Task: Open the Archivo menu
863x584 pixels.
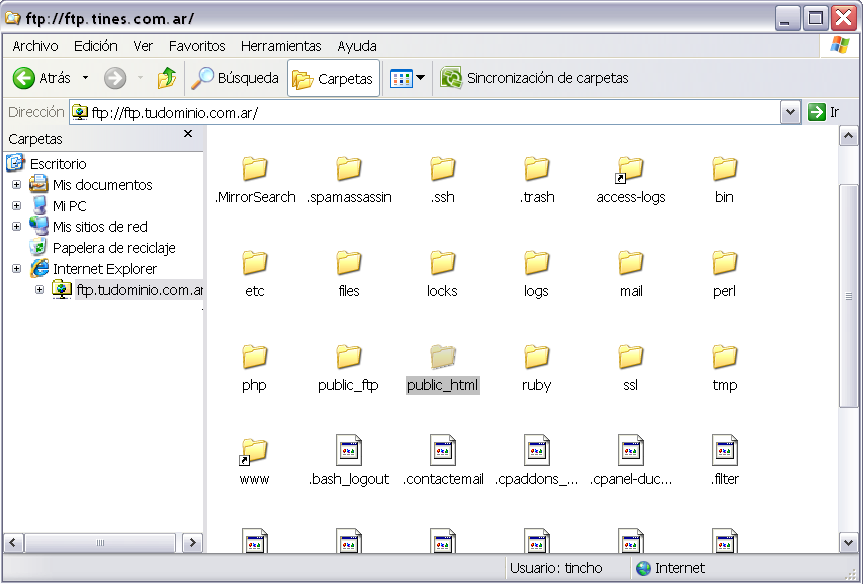Action: [x=35, y=46]
